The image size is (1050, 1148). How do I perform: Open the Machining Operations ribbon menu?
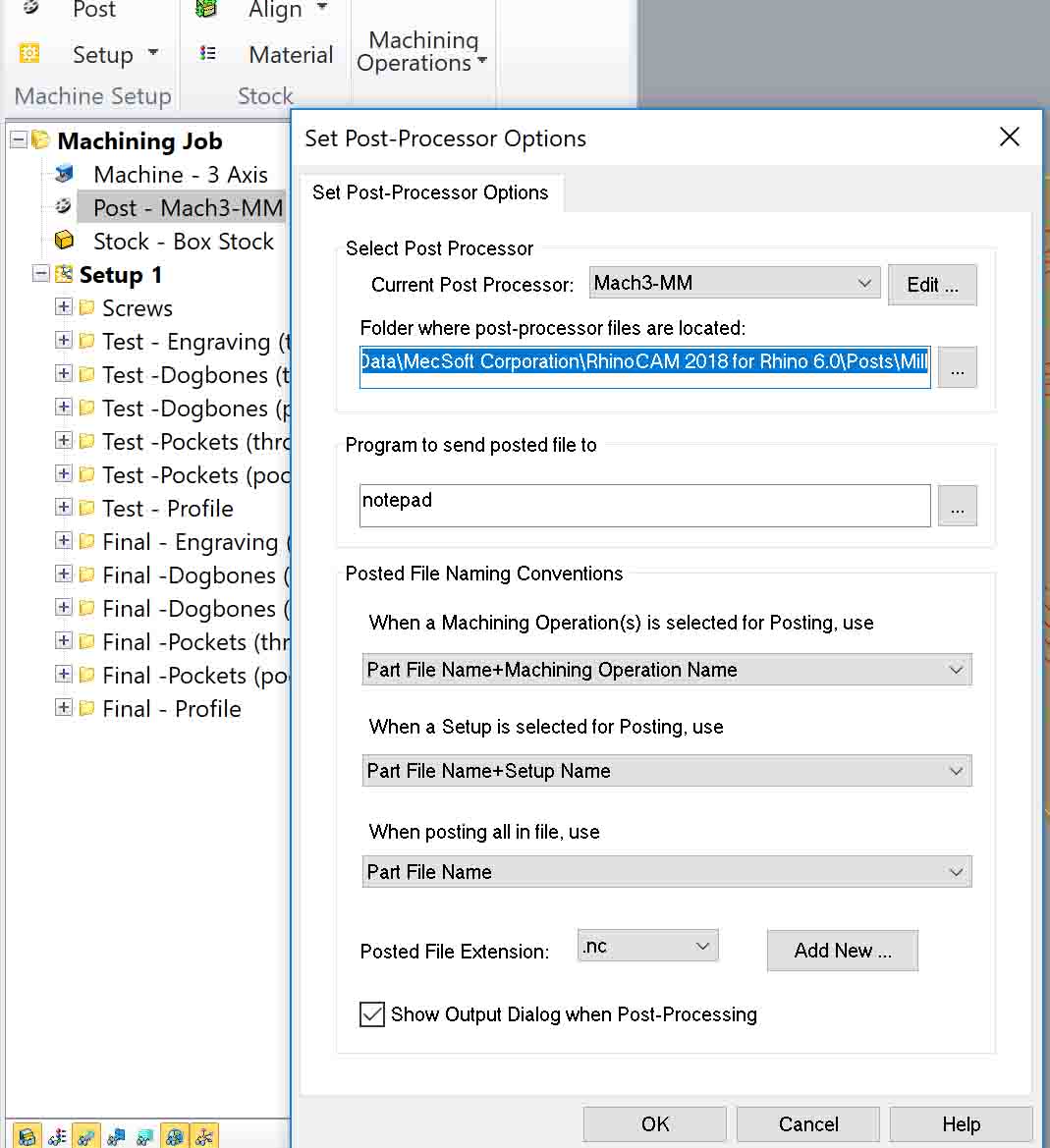[422, 51]
